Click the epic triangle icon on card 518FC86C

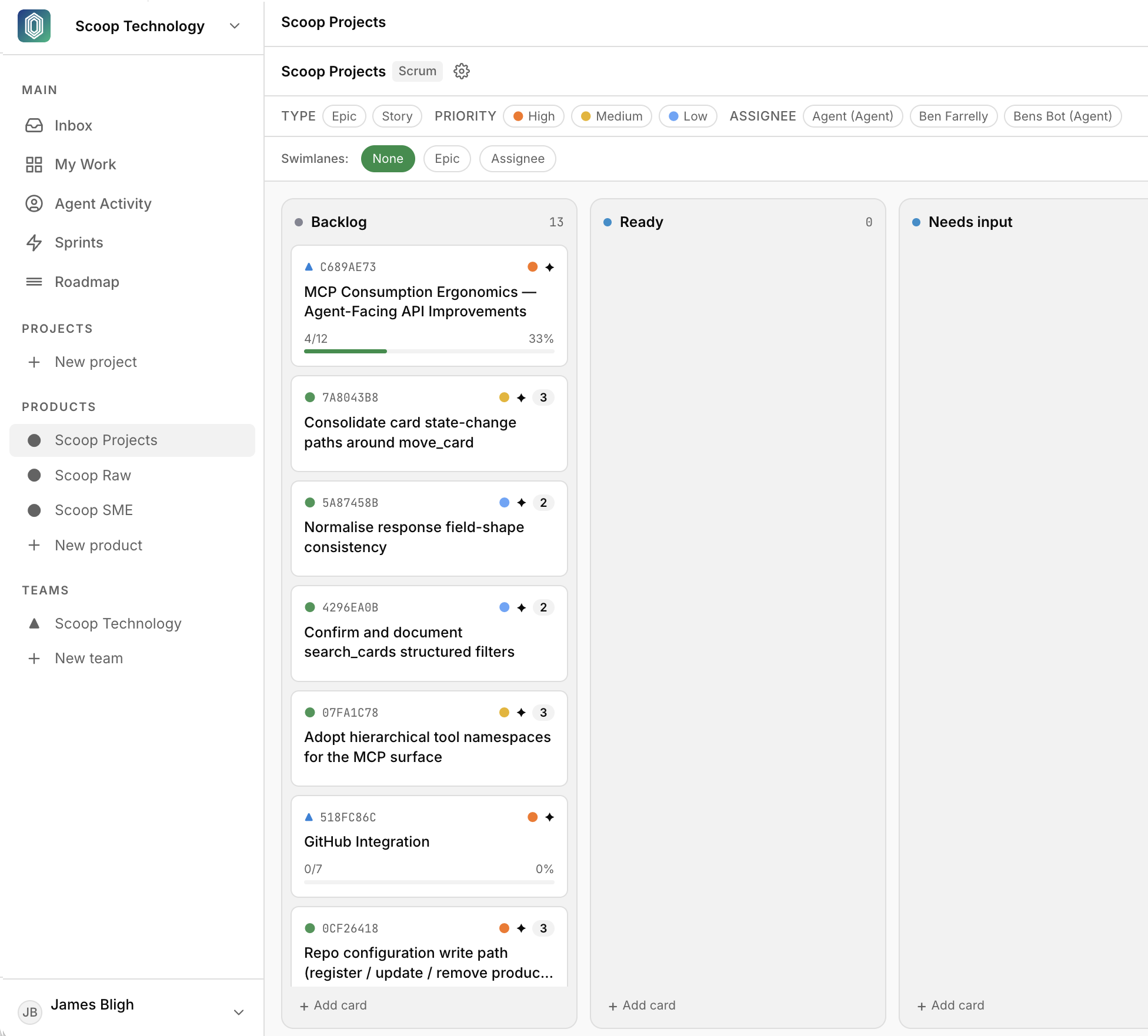point(309,817)
